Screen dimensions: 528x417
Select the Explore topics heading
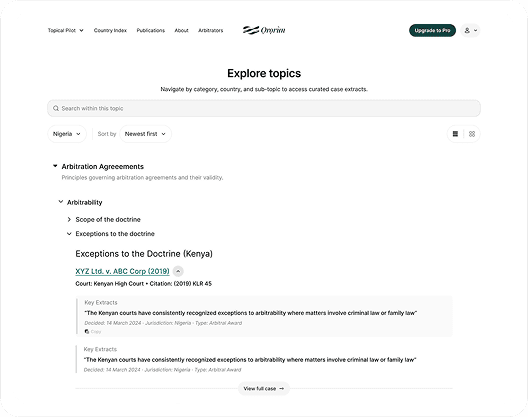tap(264, 73)
